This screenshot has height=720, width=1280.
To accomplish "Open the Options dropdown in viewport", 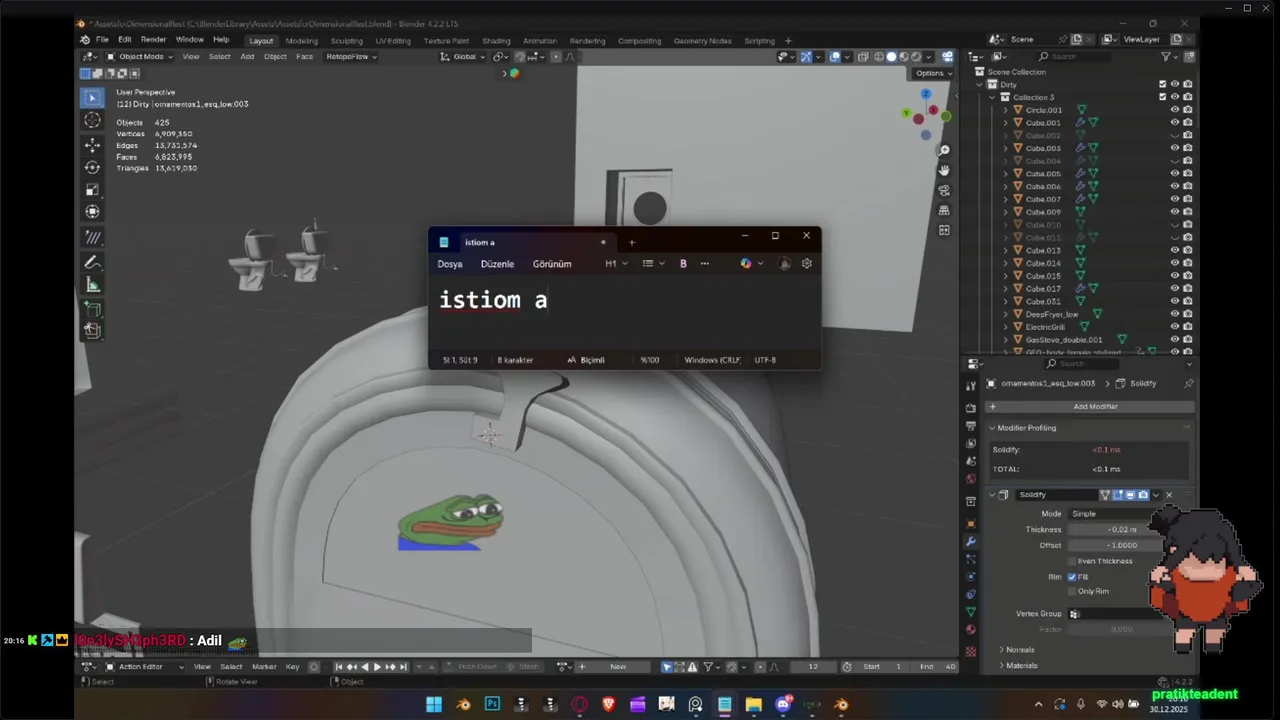I will 933,73.
